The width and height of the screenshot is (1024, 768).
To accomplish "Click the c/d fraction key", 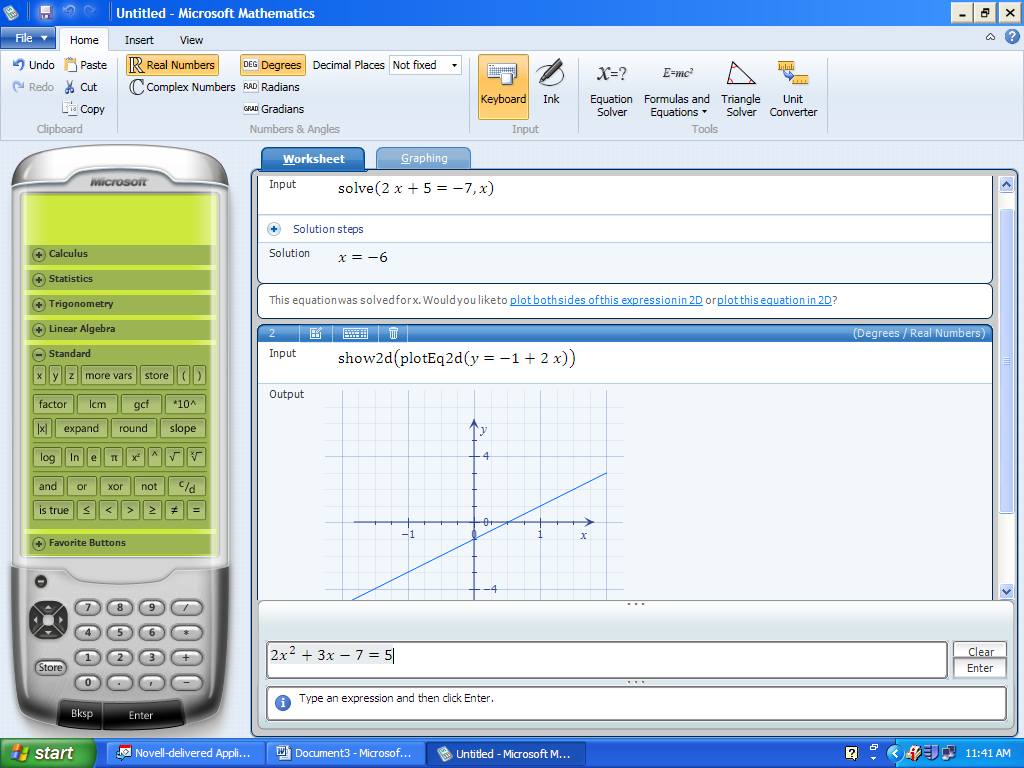I will 187,487.
